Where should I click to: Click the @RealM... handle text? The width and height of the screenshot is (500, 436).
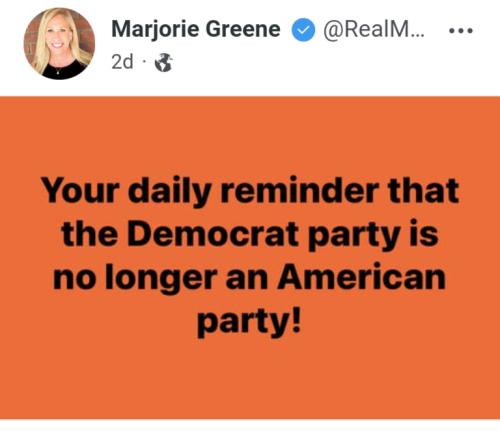coord(374,29)
